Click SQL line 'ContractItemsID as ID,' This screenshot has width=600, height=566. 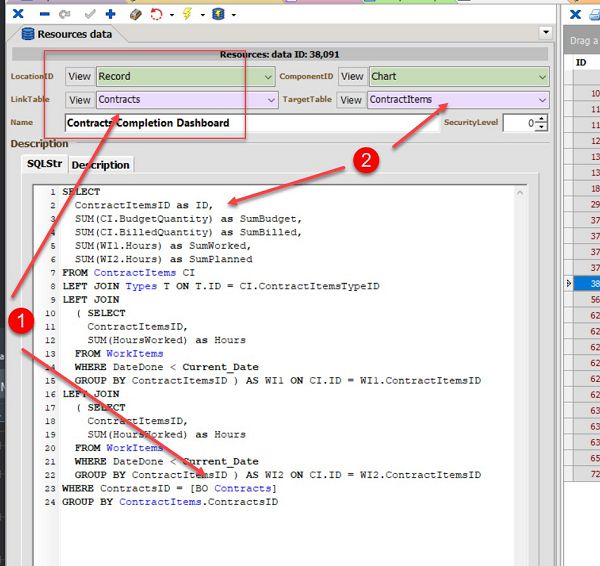[x=143, y=206]
